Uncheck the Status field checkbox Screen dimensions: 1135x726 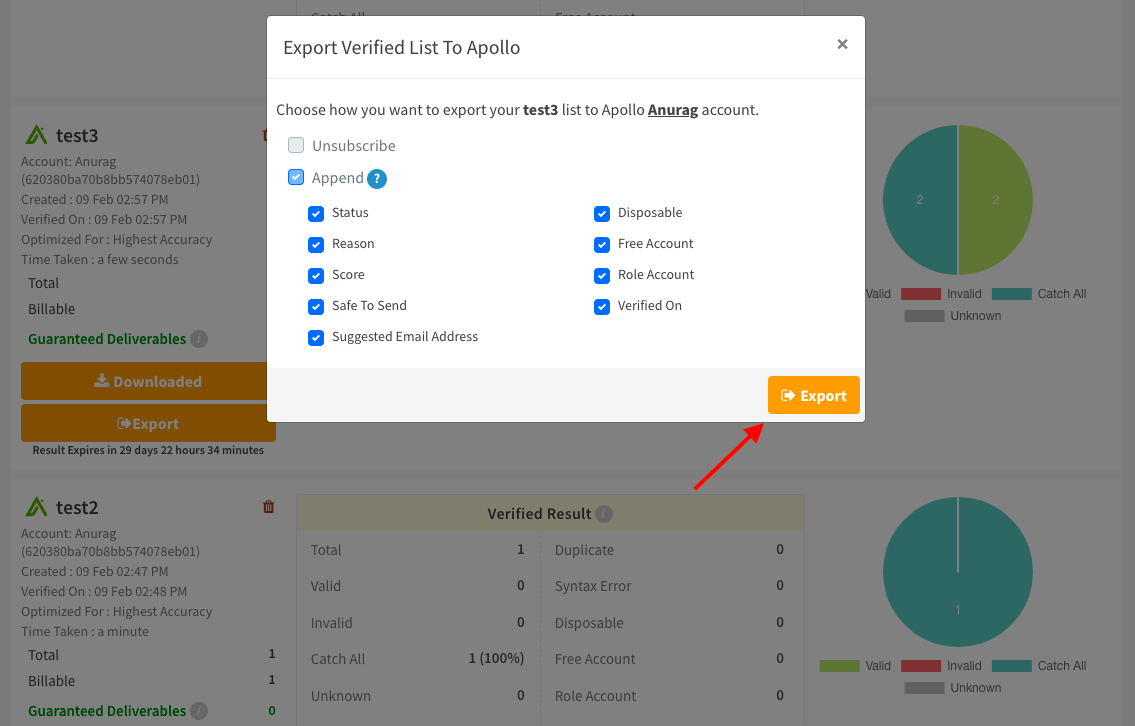316,214
